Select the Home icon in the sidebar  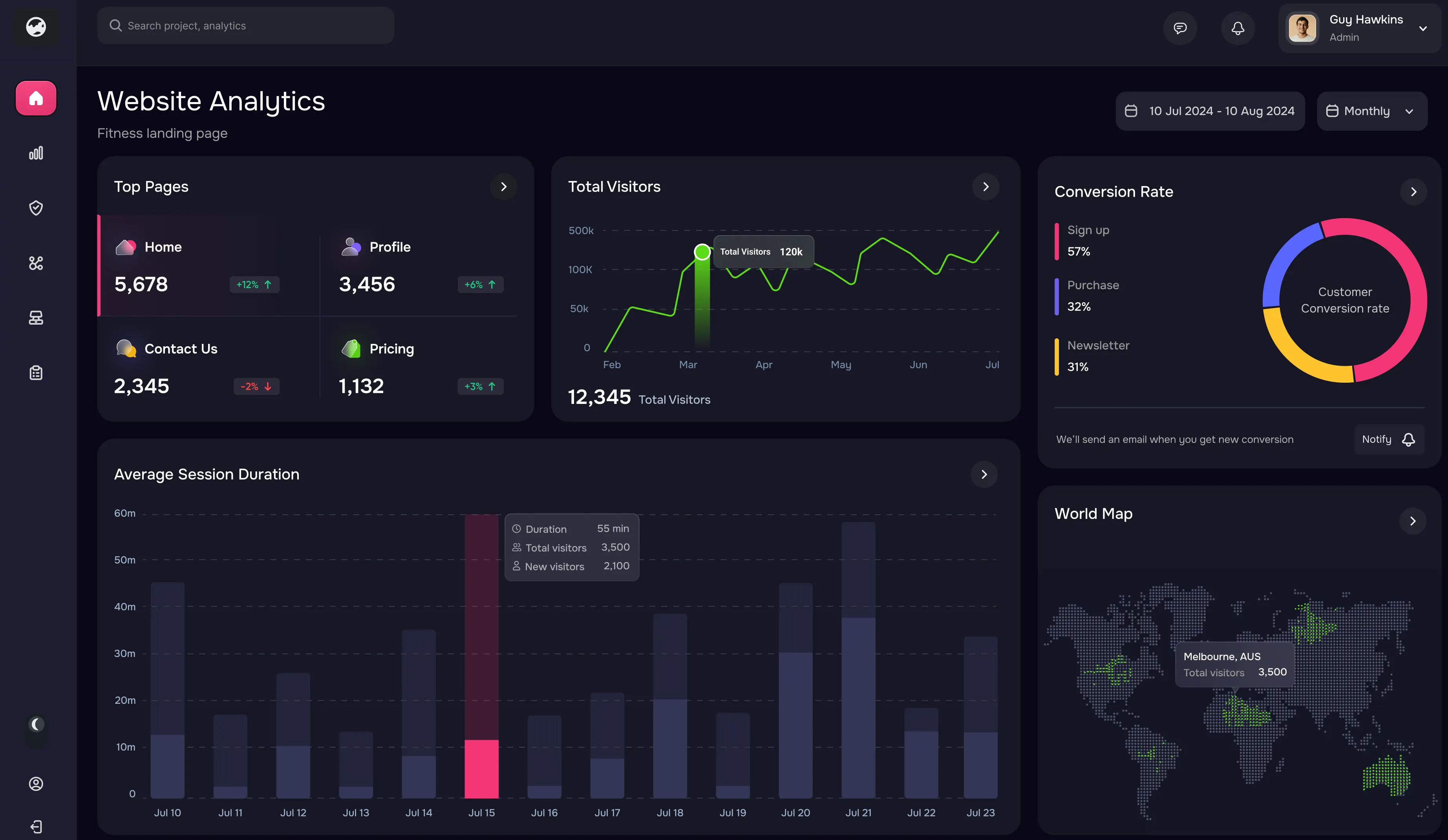(36, 98)
